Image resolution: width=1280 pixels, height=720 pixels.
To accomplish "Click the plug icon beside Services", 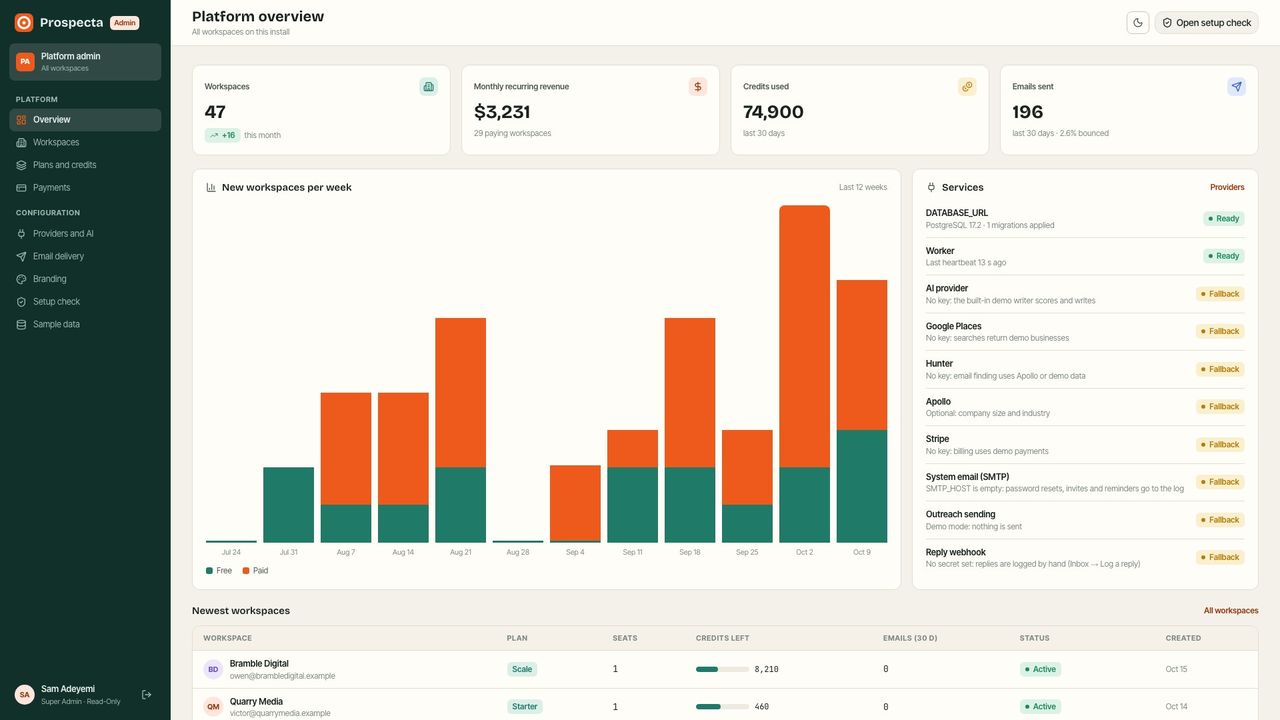I will (931, 187).
